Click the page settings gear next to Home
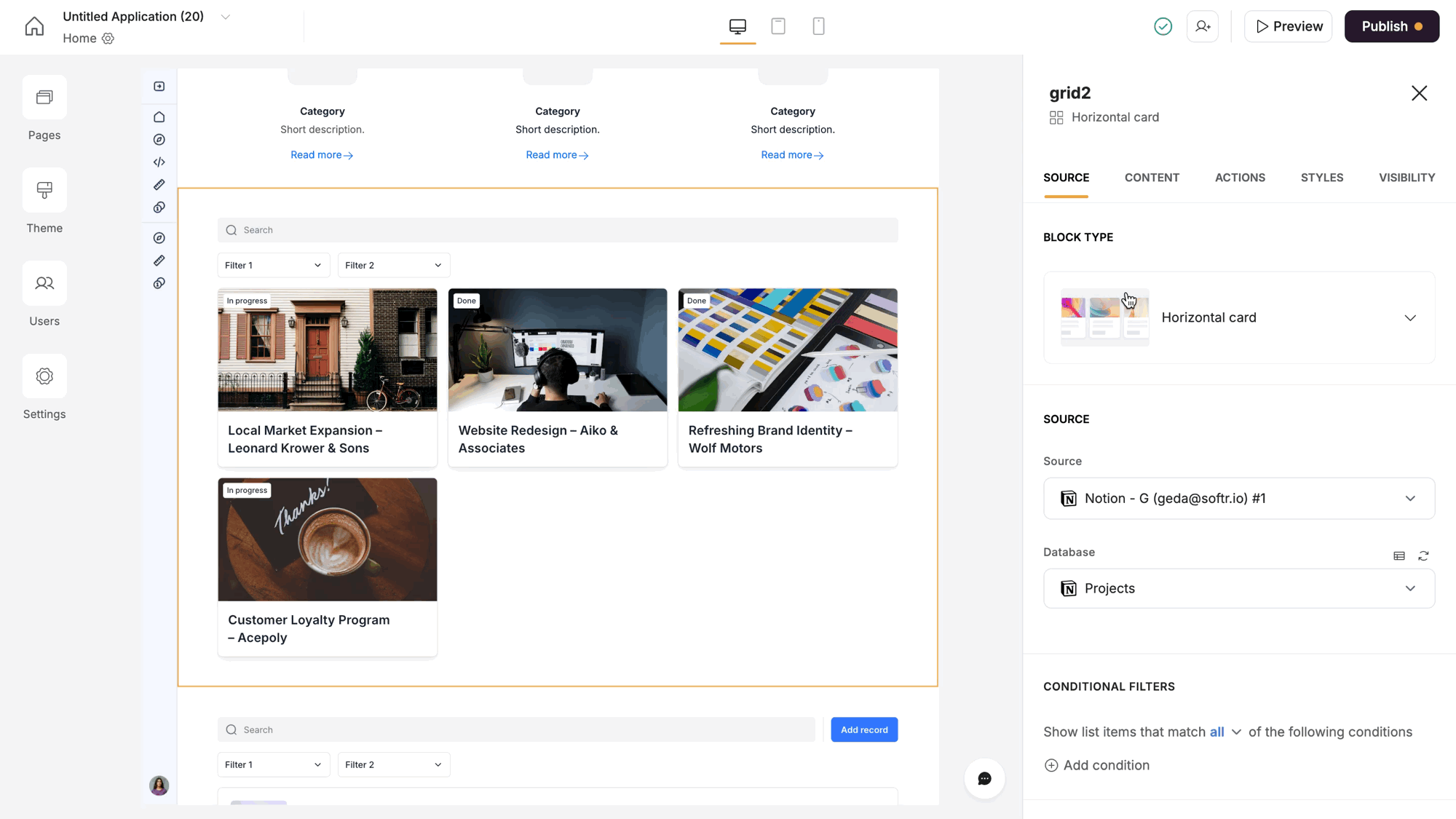 pos(108,39)
